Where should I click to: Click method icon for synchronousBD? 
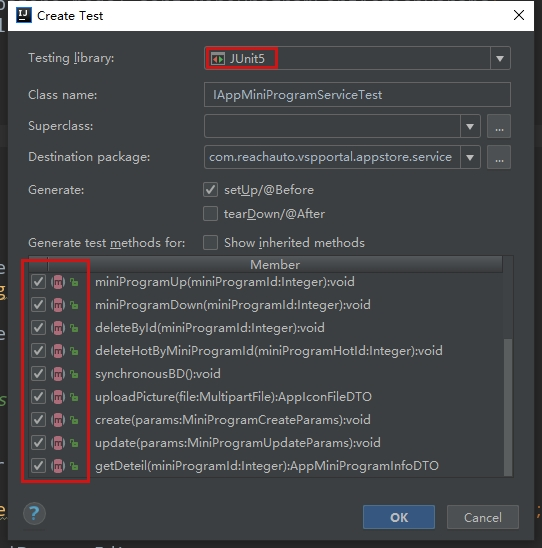click(x=58, y=374)
